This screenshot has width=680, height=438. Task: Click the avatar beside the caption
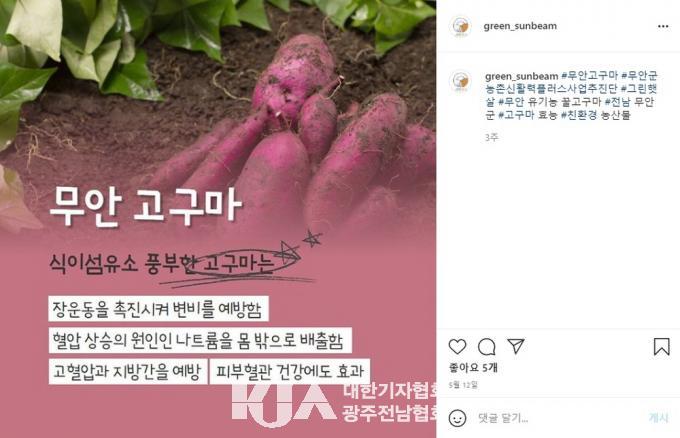(x=460, y=81)
